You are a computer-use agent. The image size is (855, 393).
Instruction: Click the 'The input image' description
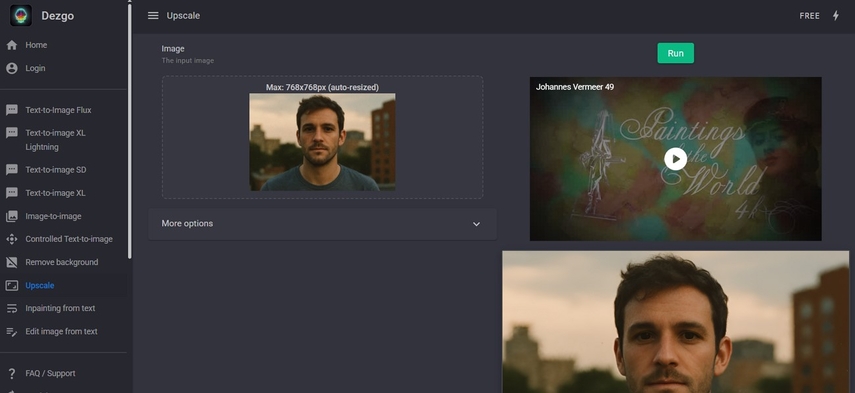pos(188,61)
